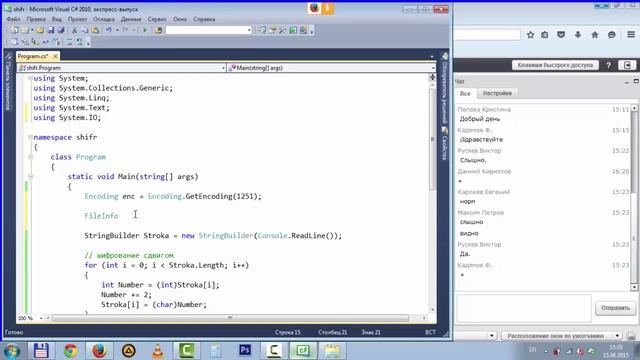Click the exit icon beside help
The image size is (640, 360).
[627, 65]
